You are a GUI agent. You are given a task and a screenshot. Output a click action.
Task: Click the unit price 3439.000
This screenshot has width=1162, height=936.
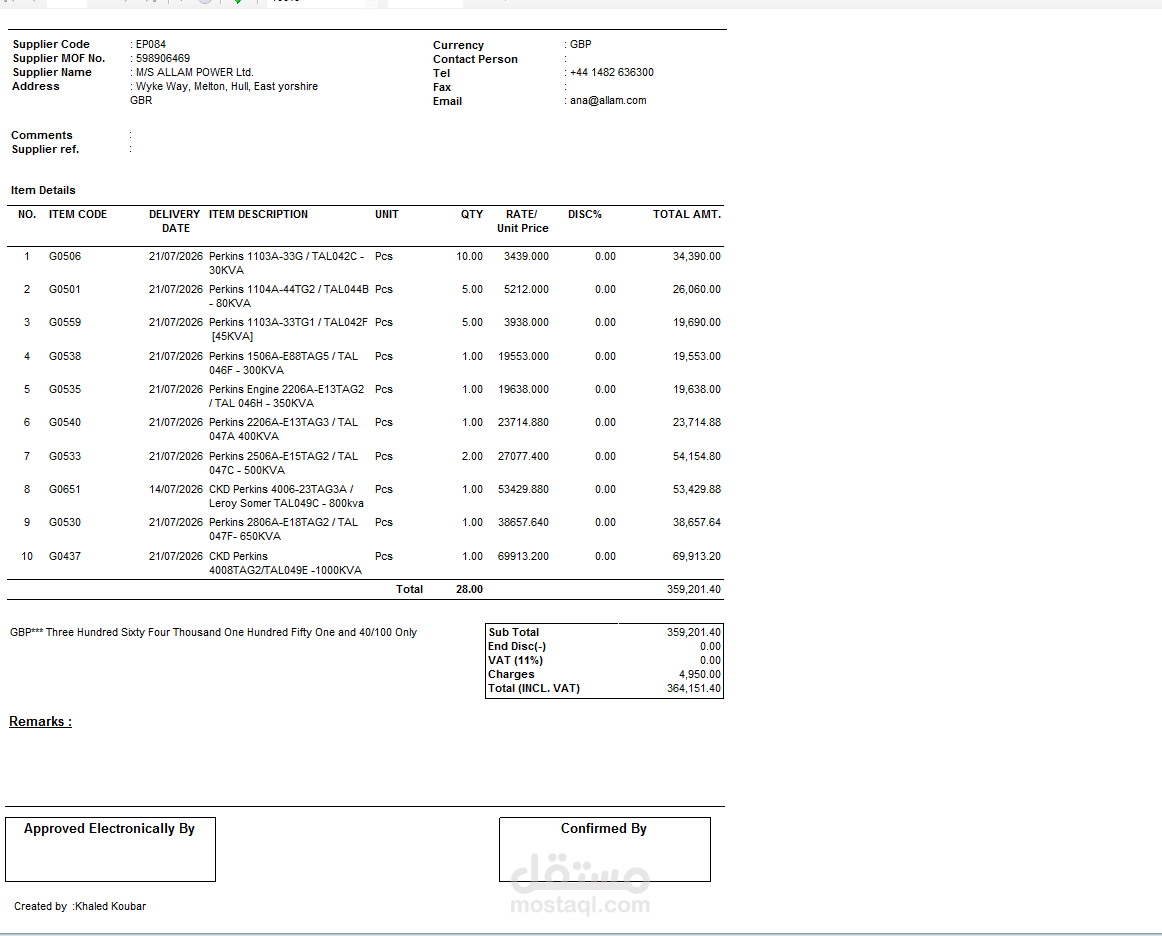tap(526, 256)
